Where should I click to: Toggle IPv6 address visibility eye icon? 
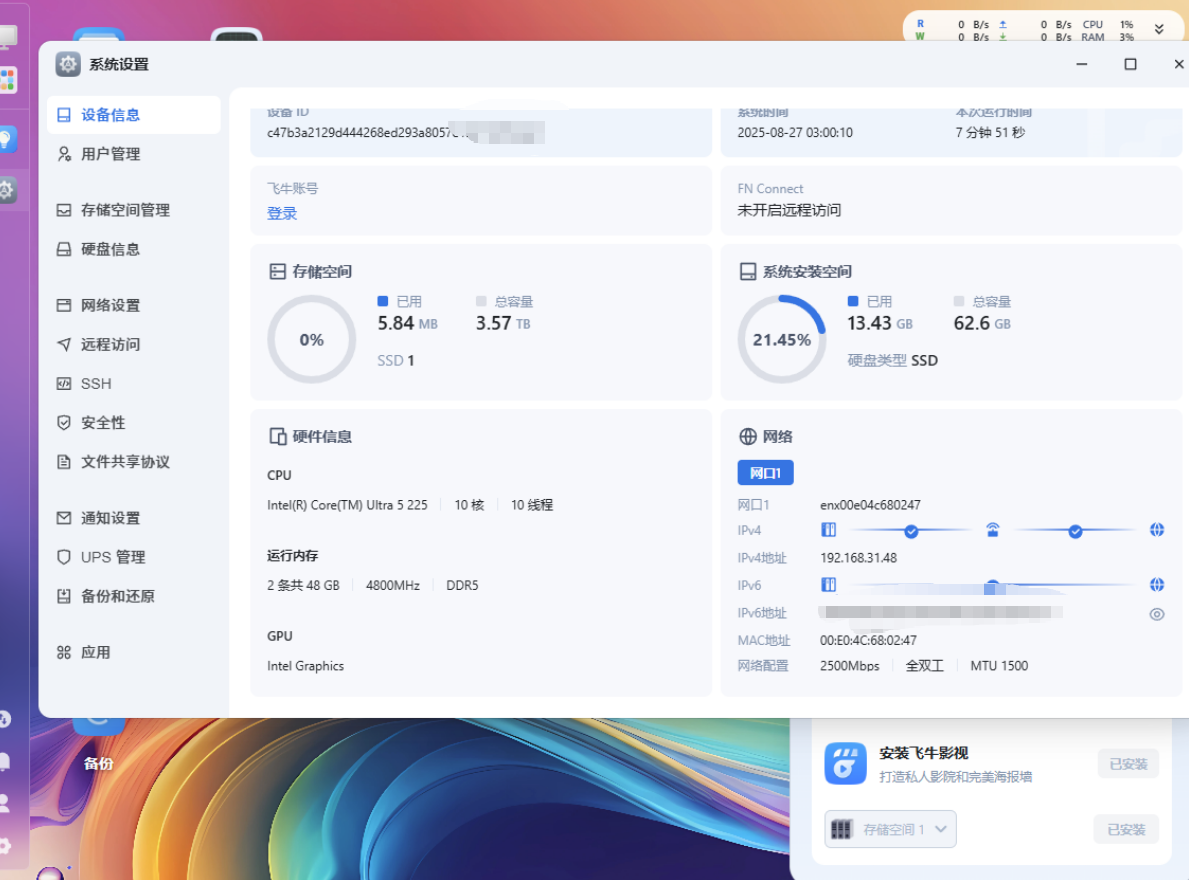tap(1156, 614)
